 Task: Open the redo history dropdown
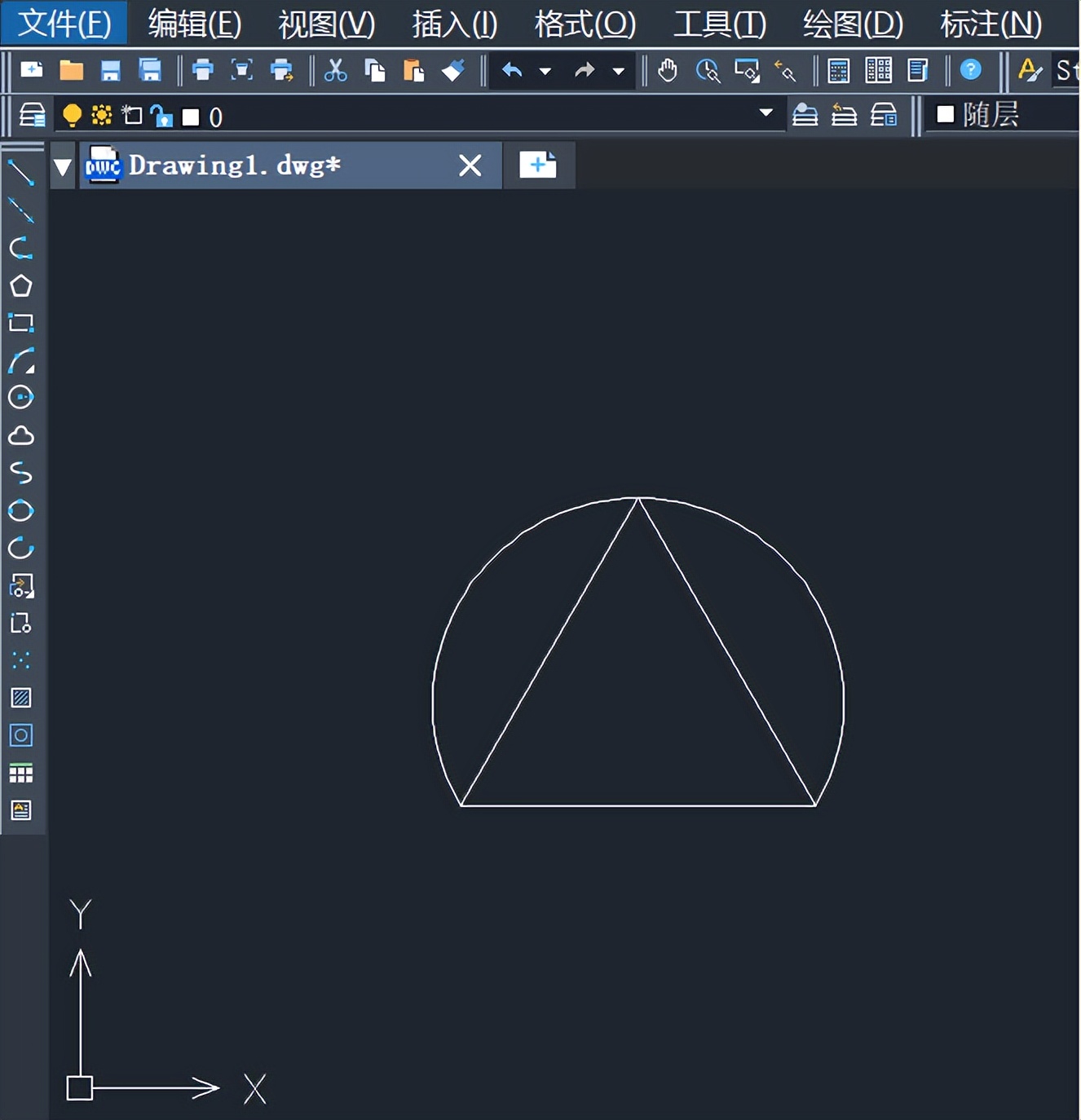coord(617,71)
